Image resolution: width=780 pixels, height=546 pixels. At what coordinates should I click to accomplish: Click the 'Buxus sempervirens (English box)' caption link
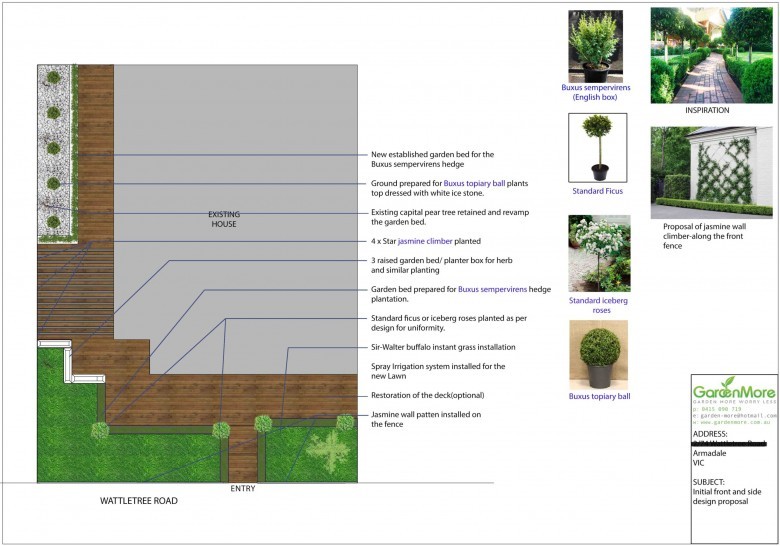(x=595, y=92)
